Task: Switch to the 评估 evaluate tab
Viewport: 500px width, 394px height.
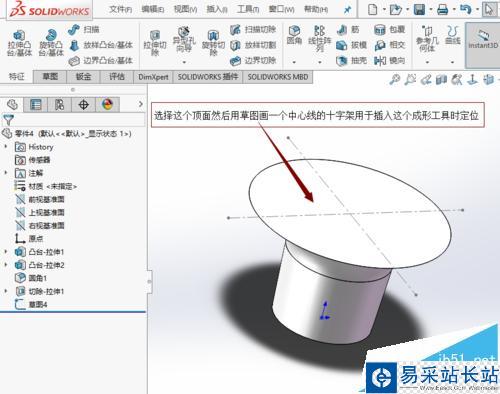Action: click(117, 77)
